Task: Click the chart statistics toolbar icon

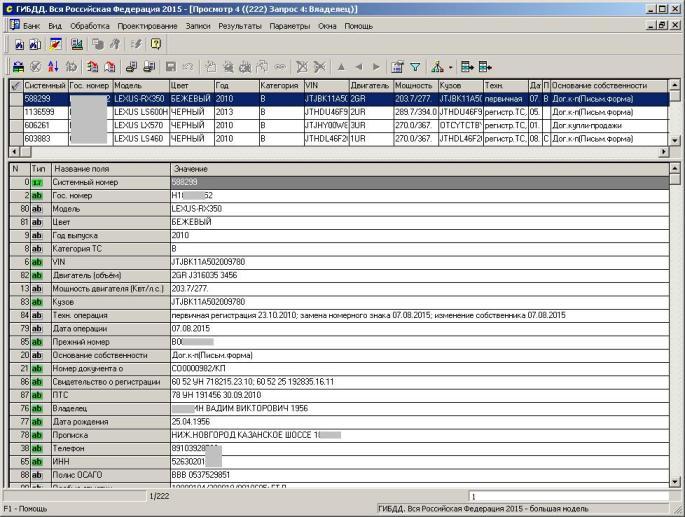Action: [x=77, y=44]
